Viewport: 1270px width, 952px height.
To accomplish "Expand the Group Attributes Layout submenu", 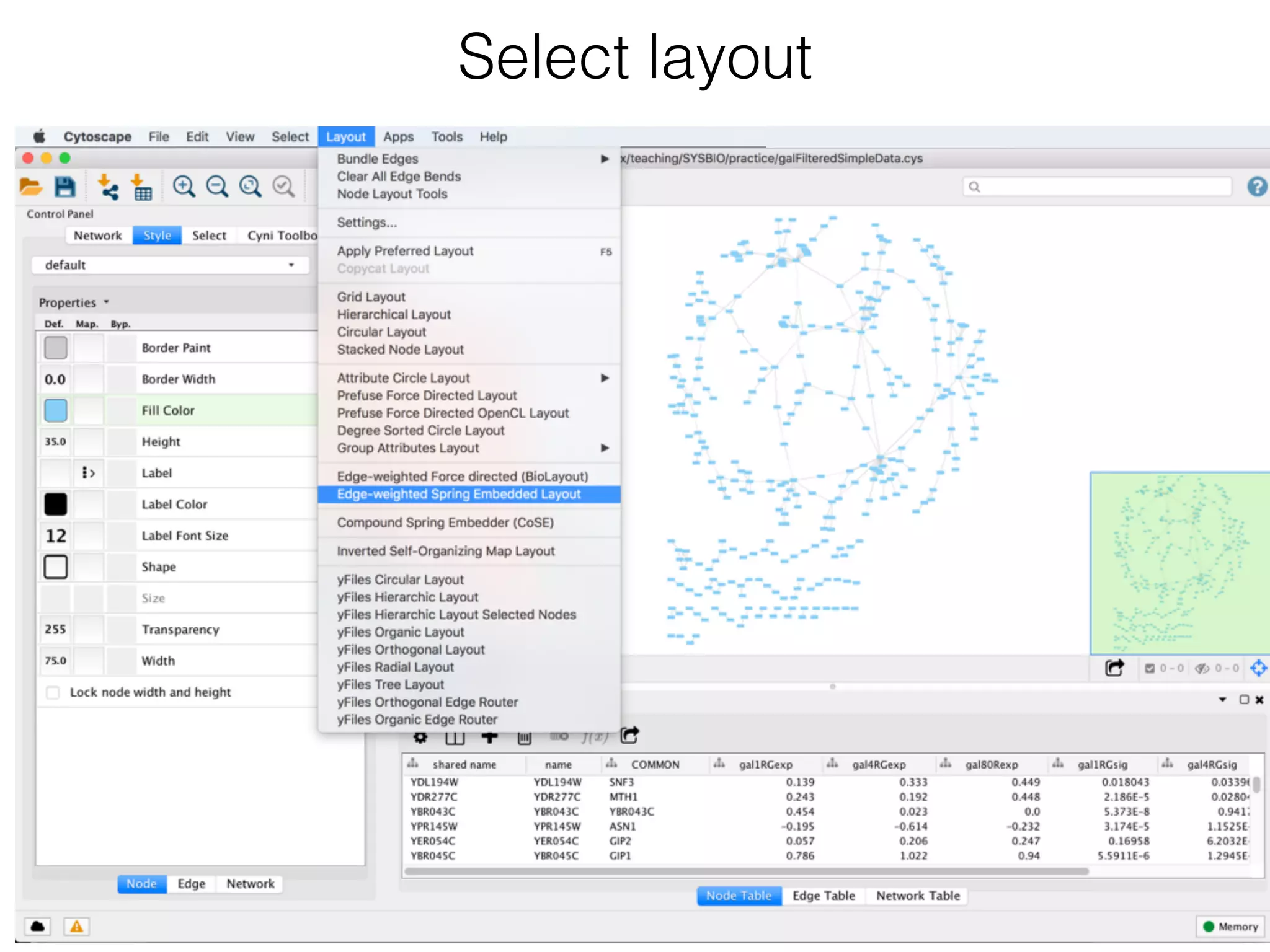I will (x=605, y=447).
